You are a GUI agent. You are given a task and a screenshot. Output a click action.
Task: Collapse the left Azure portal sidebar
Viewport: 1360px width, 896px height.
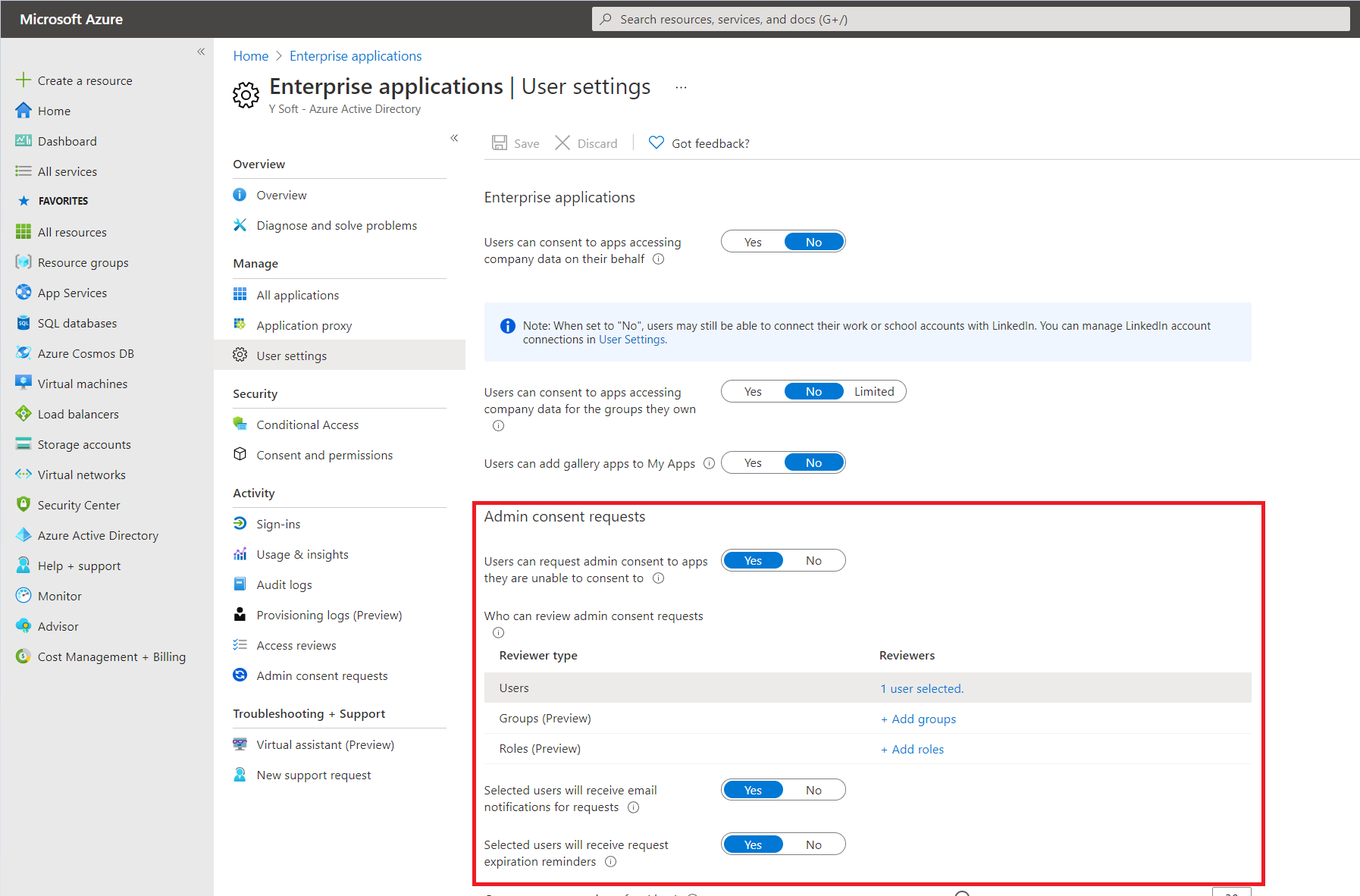click(201, 52)
